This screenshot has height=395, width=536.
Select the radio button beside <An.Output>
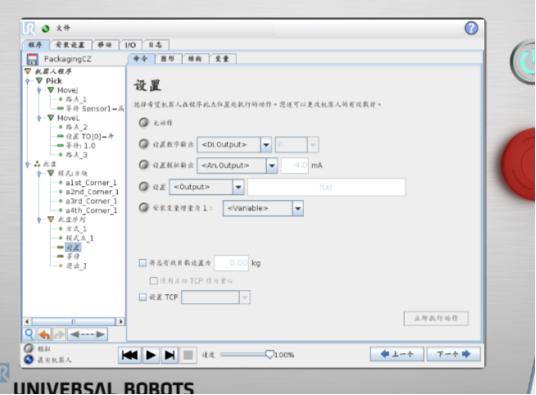pyautogui.click(x=144, y=165)
